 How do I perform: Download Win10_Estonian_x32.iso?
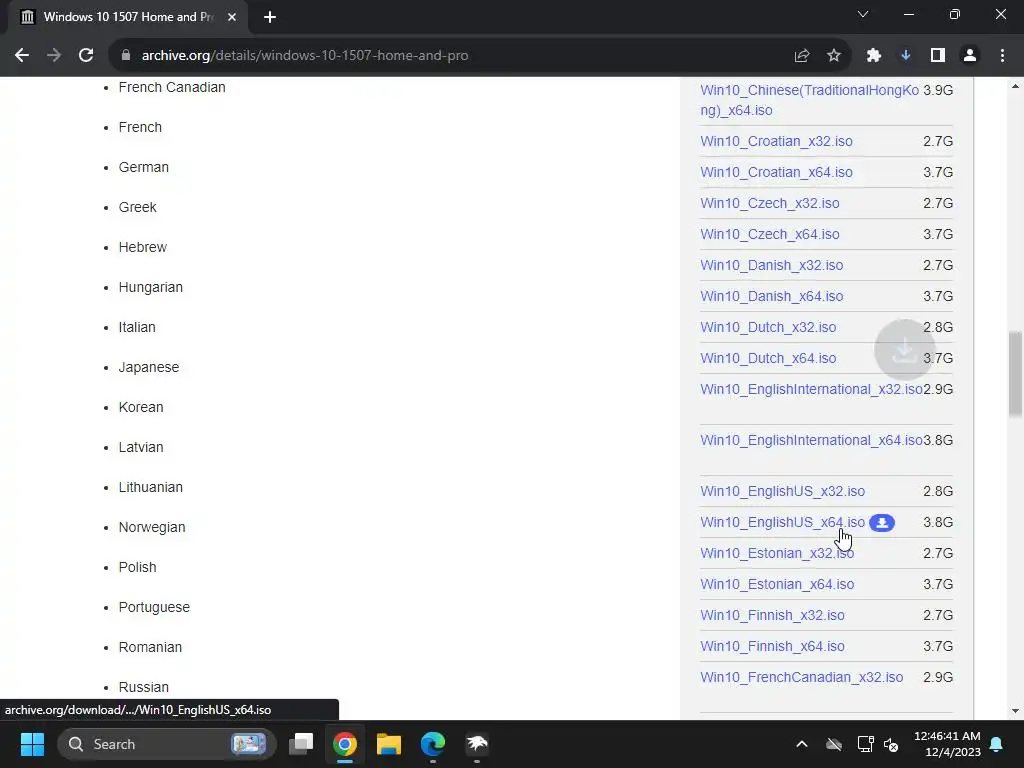[777, 553]
